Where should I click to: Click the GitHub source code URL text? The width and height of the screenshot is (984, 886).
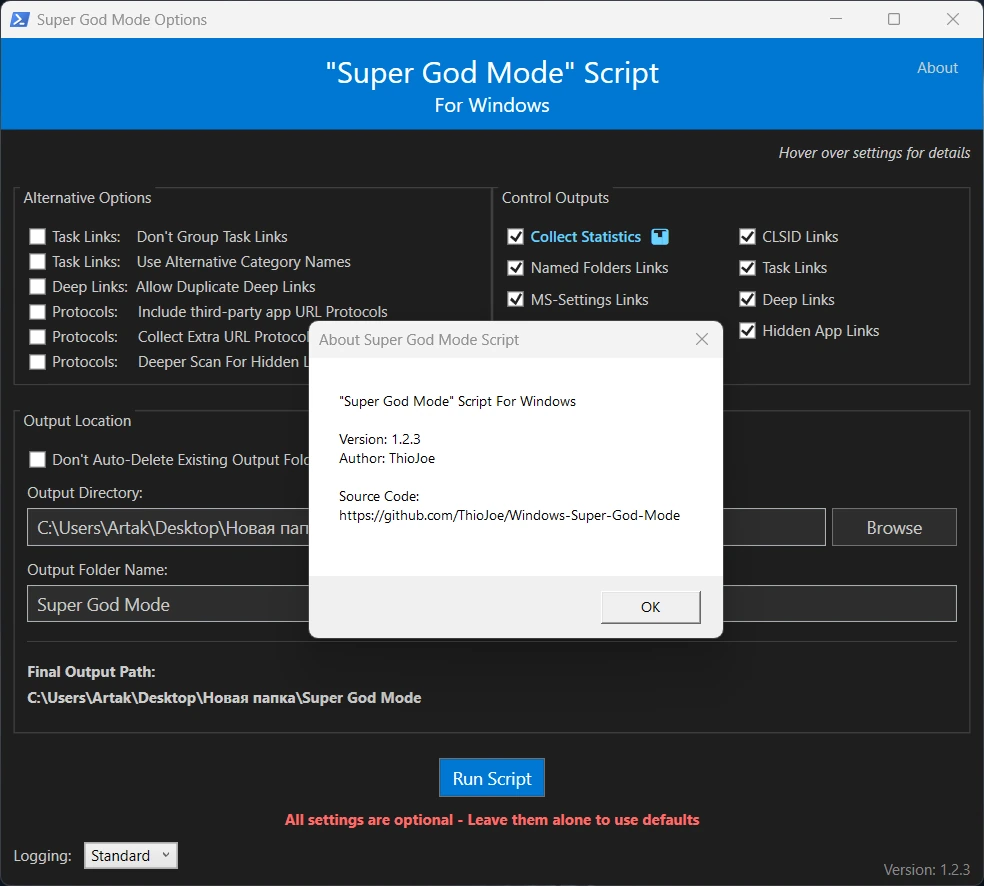pyautogui.click(x=509, y=515)
